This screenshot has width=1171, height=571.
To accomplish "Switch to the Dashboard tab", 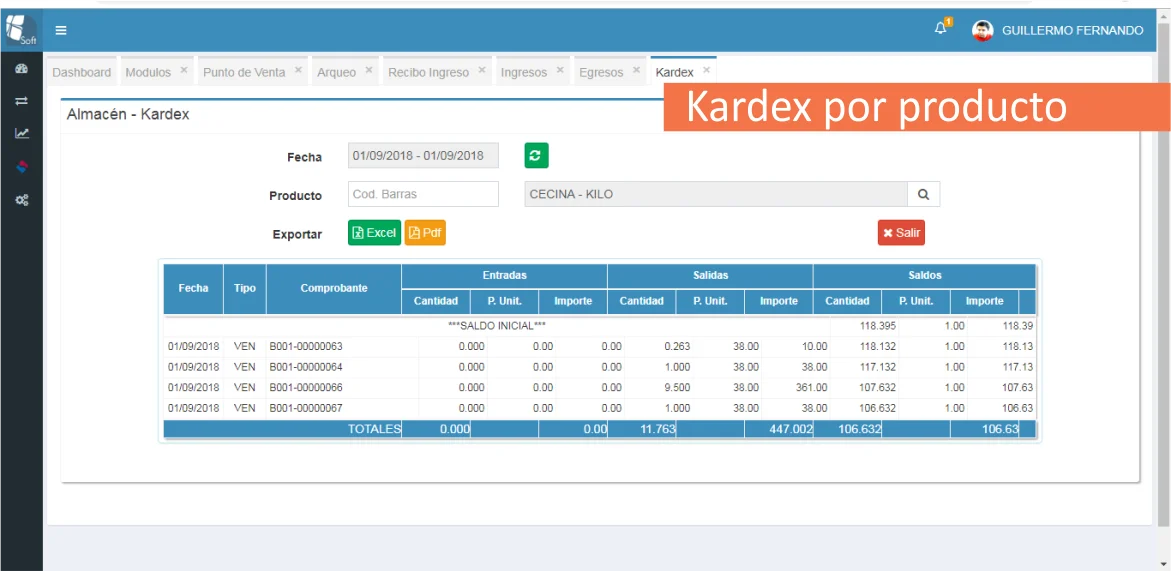I will coord(82,72).
